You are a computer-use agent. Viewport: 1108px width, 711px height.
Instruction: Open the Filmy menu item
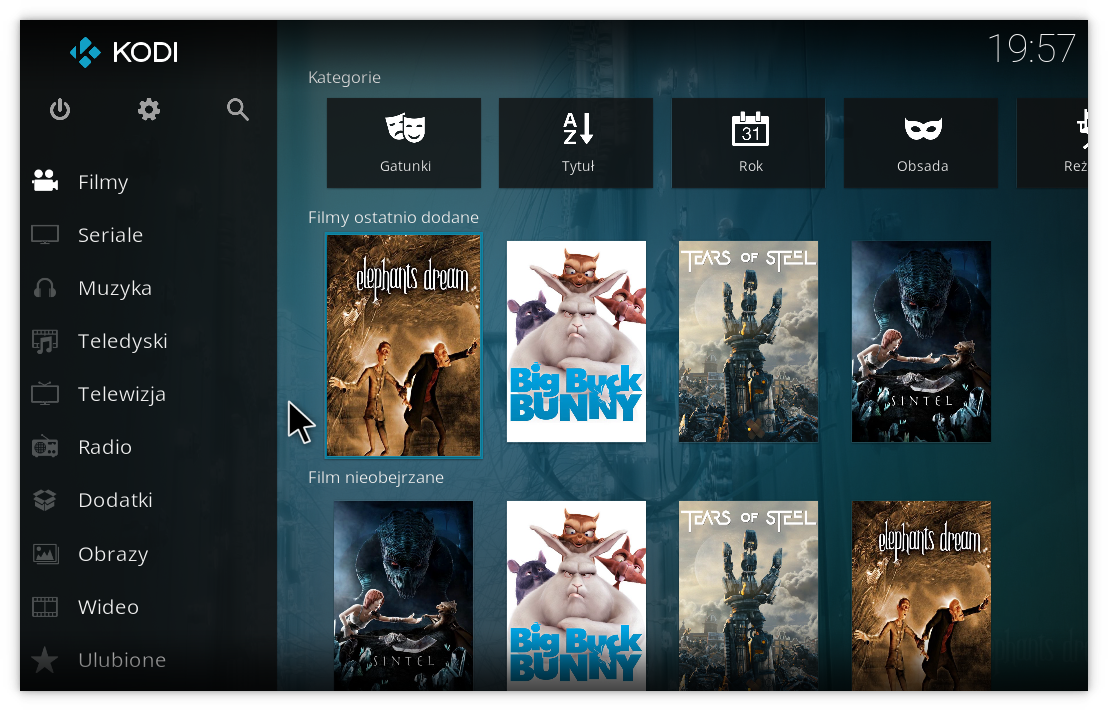tap(148, 182)
